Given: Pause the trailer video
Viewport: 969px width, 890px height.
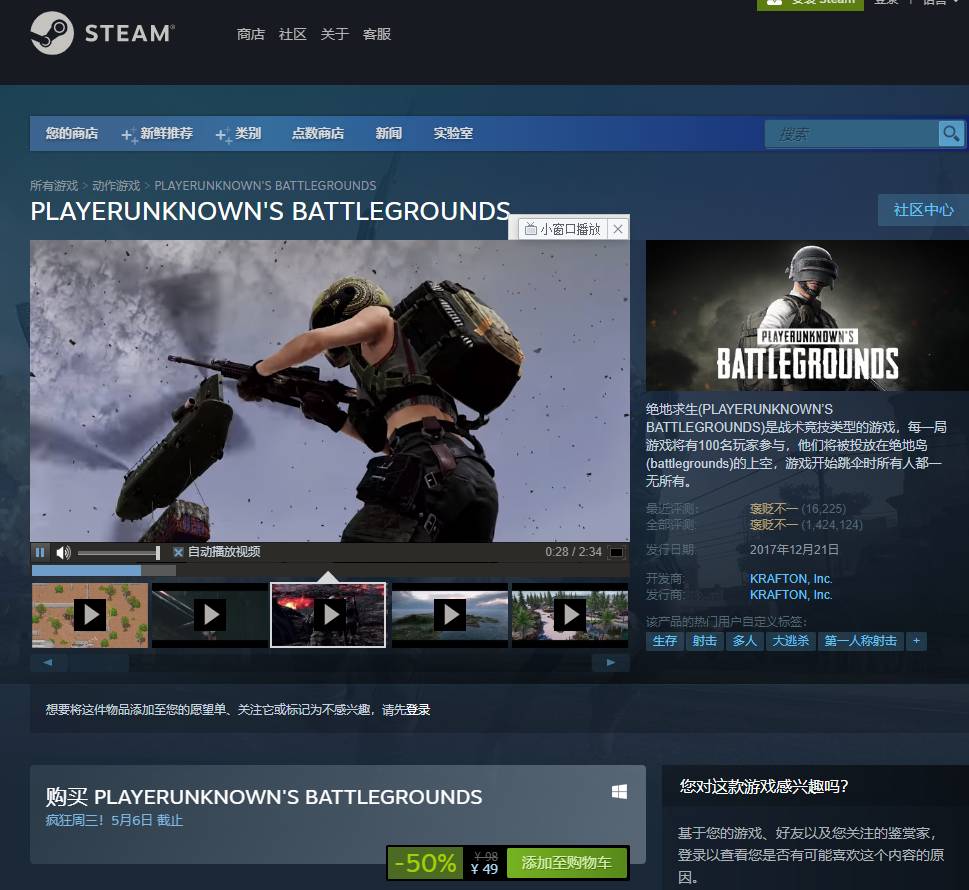Looking at the screenshot, I should [x=40, y=552].
